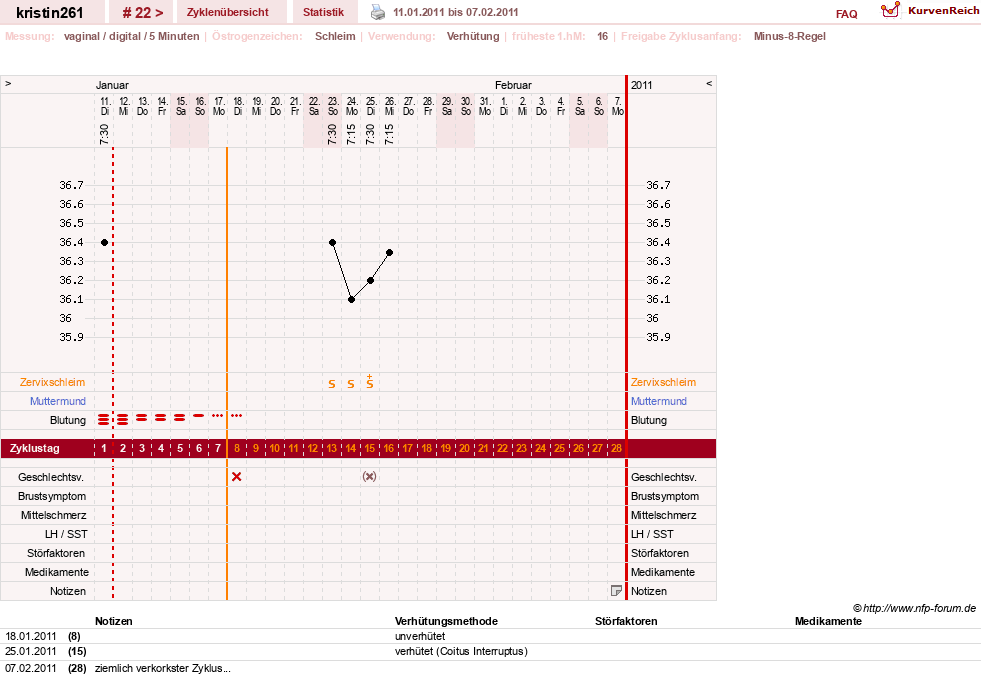
Task: Click the red X intercourse marker on day 8
Action: pos(236,477)
